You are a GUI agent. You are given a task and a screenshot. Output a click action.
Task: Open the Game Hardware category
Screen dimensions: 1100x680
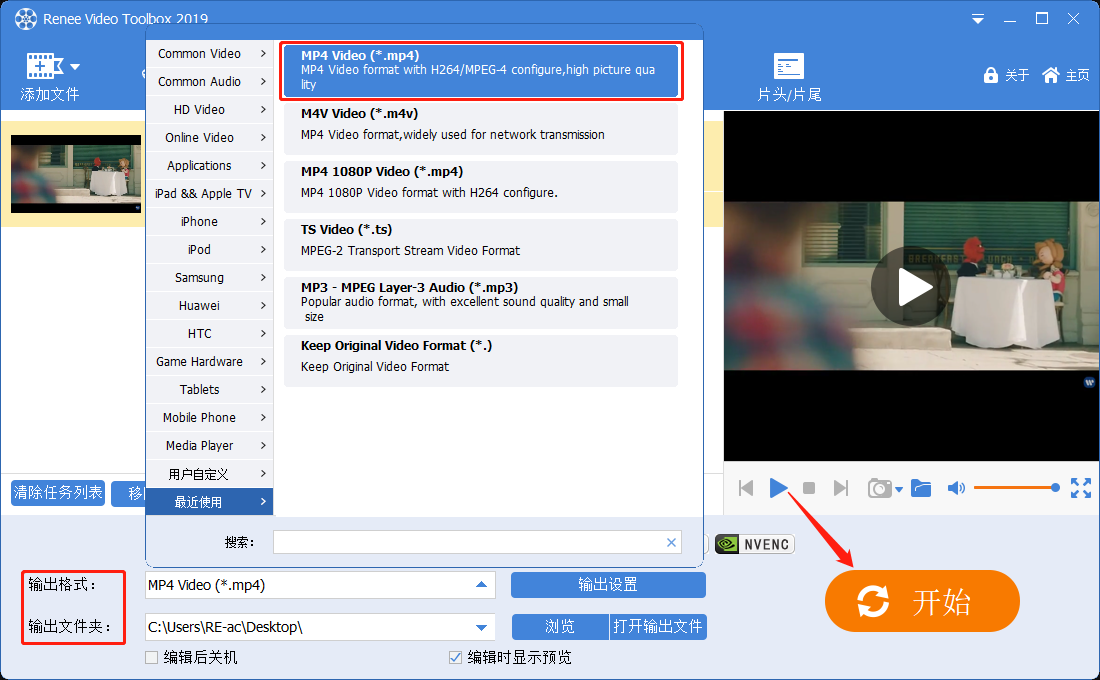click(x=210, y=362)
